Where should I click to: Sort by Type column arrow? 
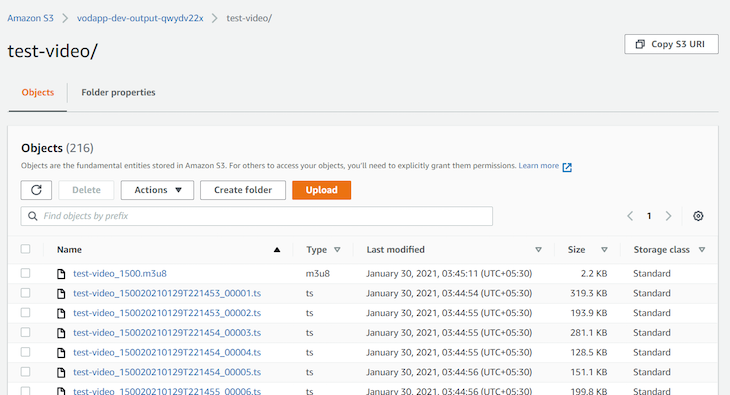[x=338, y=250]
